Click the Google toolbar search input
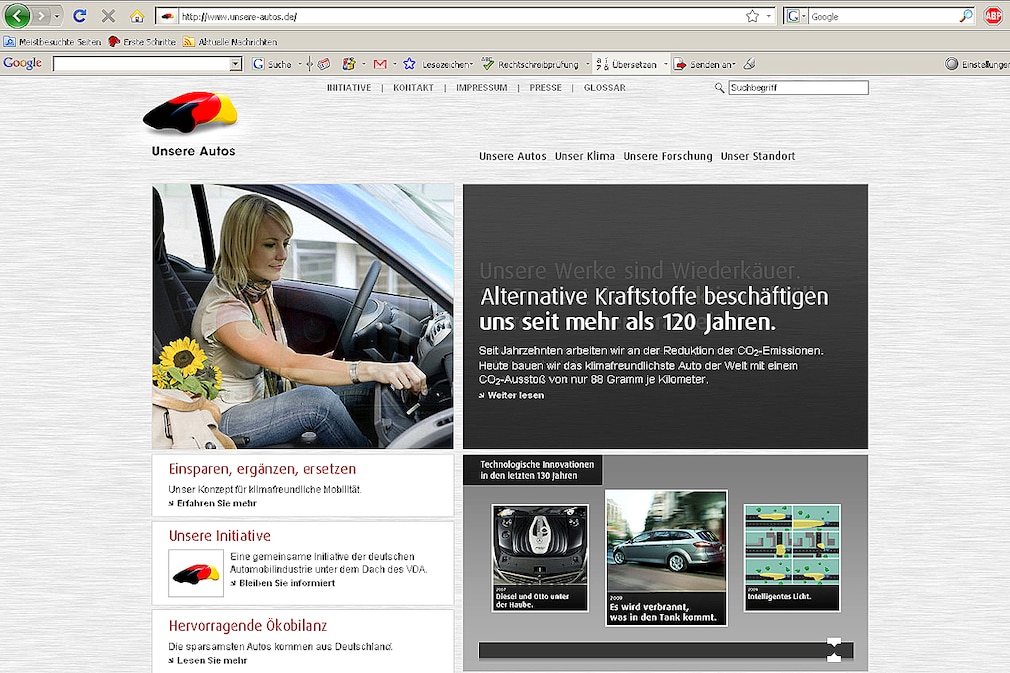1010x673 pixels. point(142,64)
